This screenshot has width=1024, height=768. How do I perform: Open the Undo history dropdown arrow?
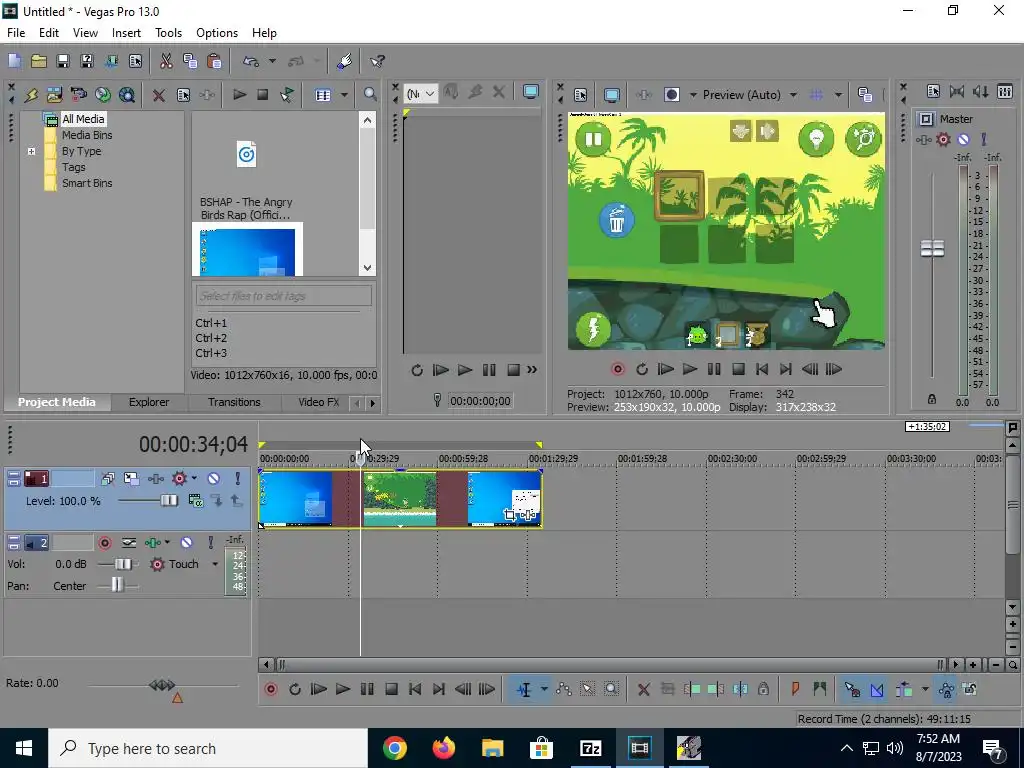pos(272,61)
